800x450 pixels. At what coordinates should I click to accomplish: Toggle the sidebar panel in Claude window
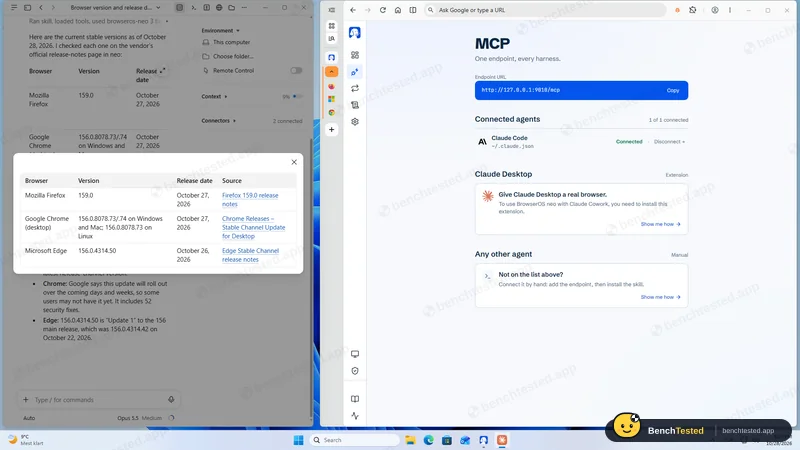[28, 8]
